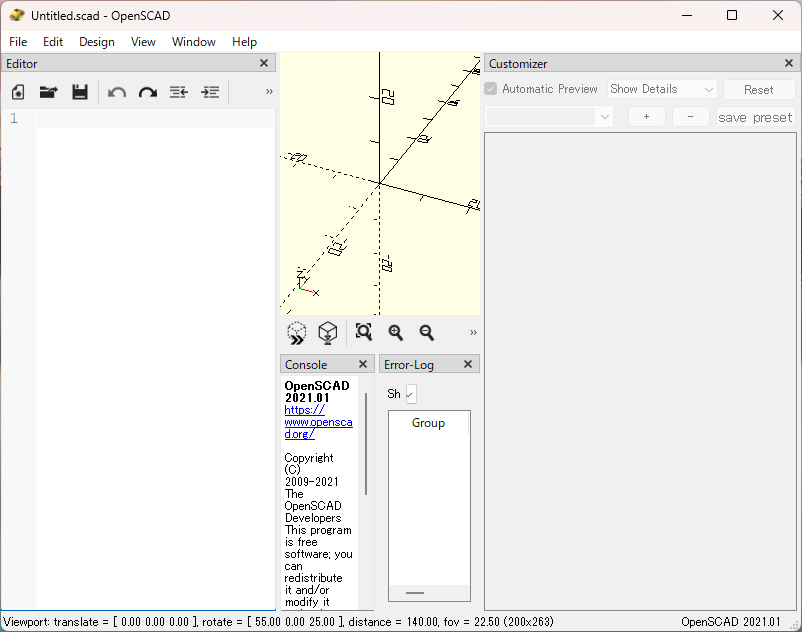Screen dimensions: 802x632
Task: Toggle the Sh checkbox in Error-Log
Action: click(411, 394)
